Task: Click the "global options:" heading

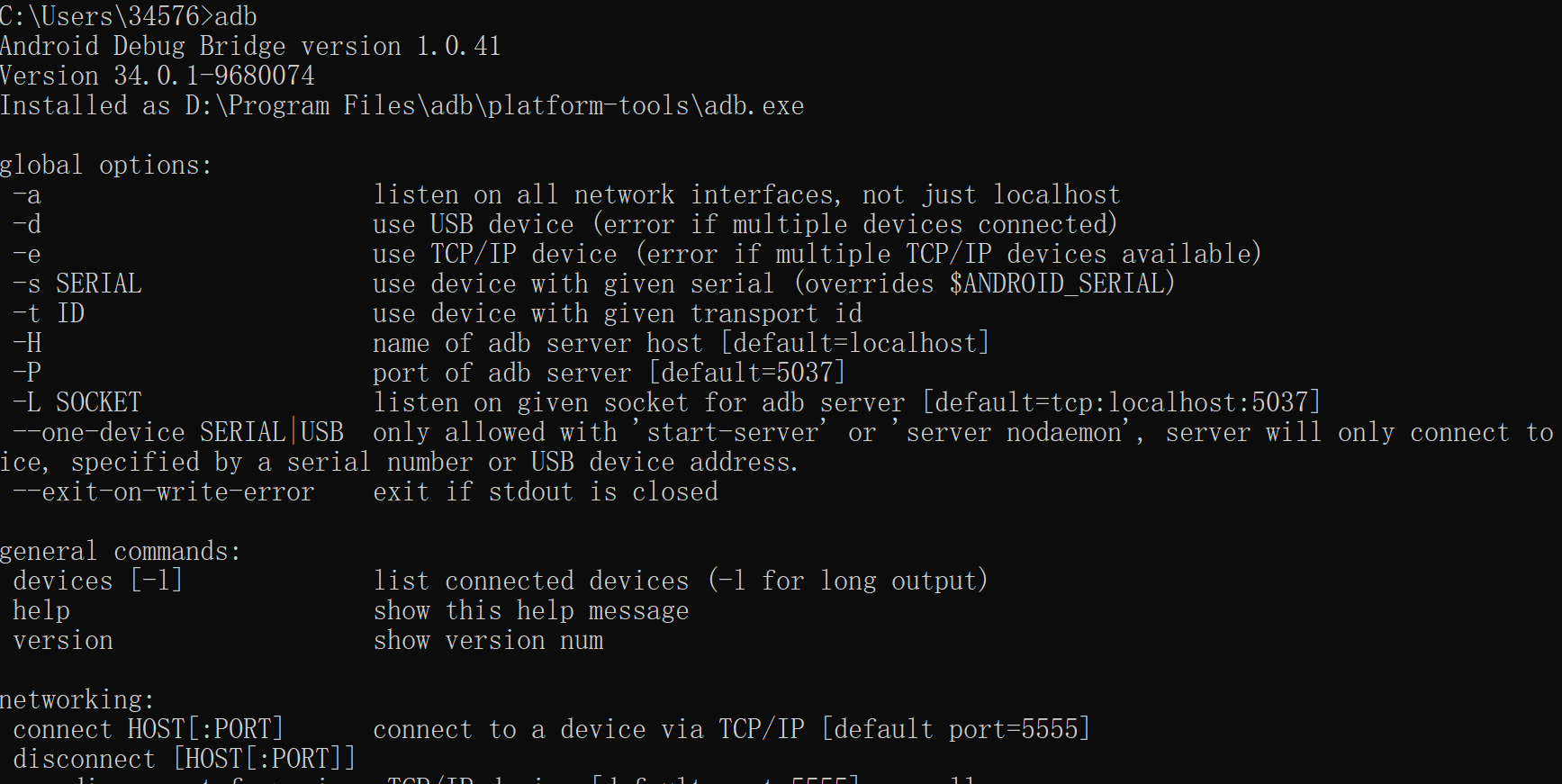Action: (x=106, y=165)
